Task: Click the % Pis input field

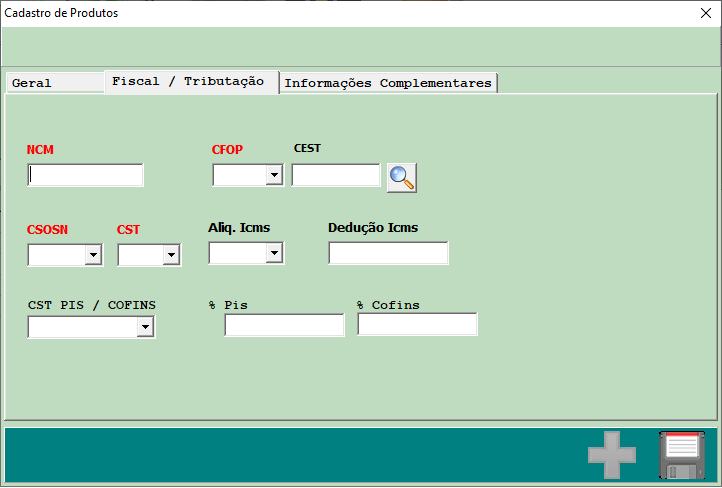Action: point(284,325)
